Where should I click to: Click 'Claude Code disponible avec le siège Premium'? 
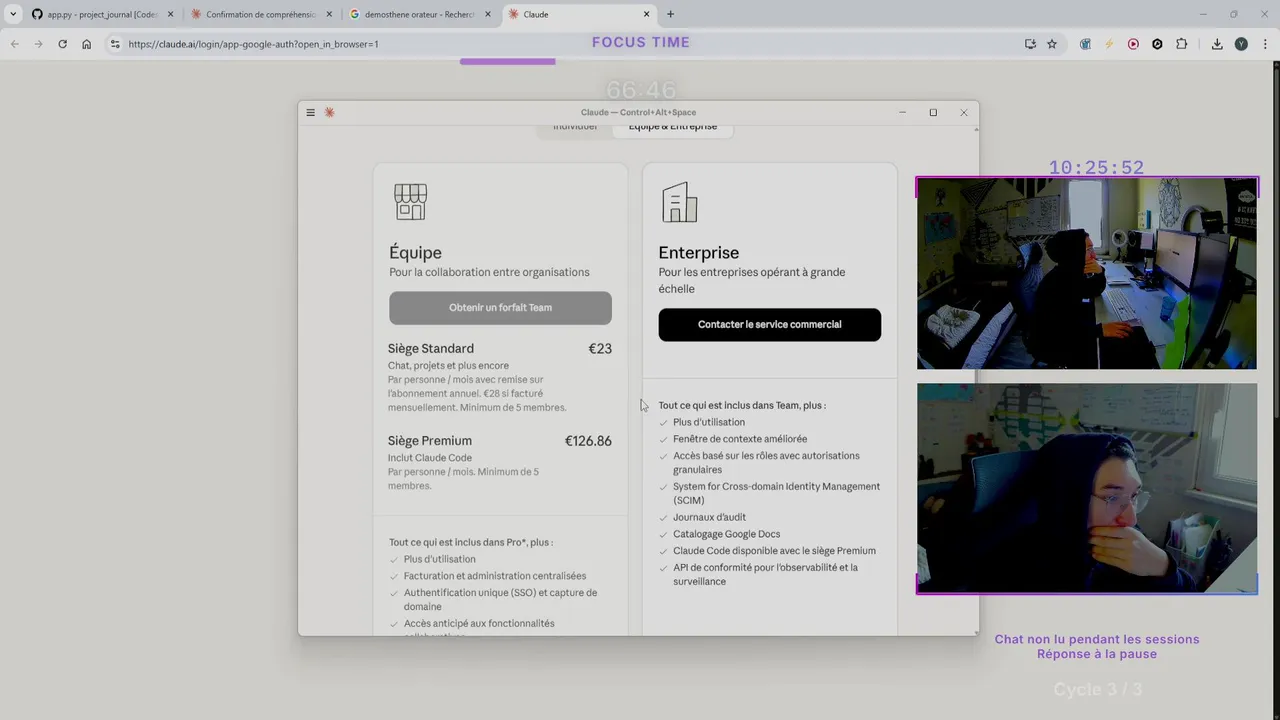tap(774, 551)
